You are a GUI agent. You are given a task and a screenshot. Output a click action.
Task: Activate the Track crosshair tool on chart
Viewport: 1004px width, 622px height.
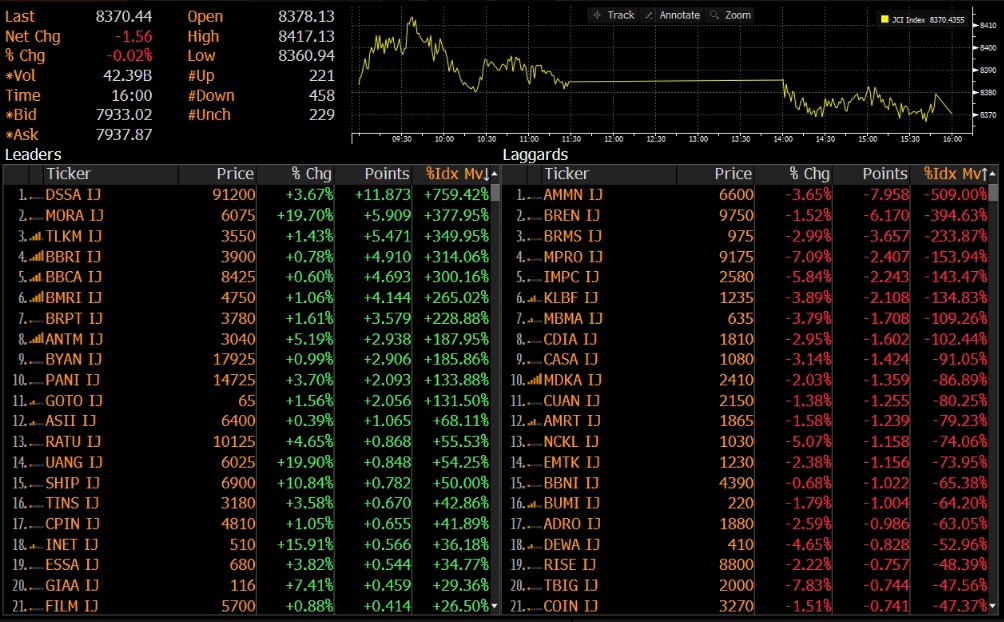pyautogui.click(x=612, y=15)
